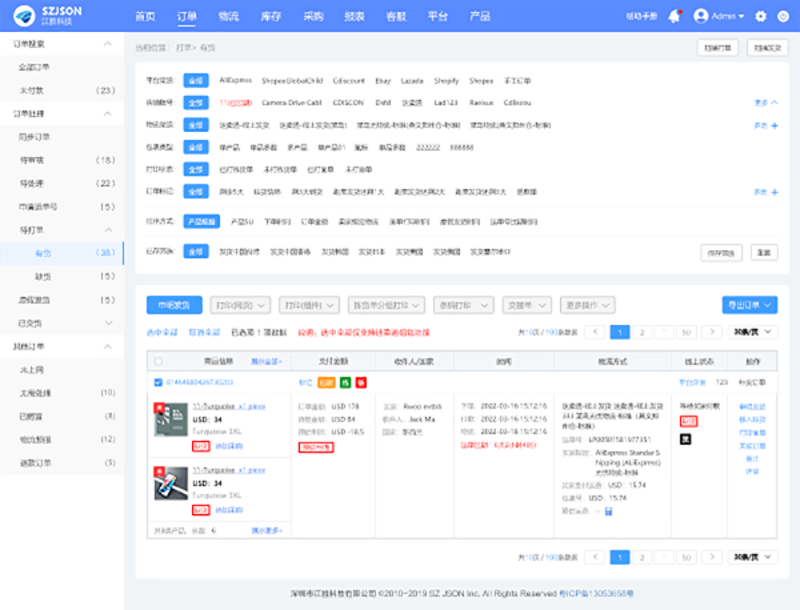Image resolution: width=800 pixels, height=610 pixels.
Task: Uncheck the order 814648804267 row checkbox
Action: click(x=158, y=382)
